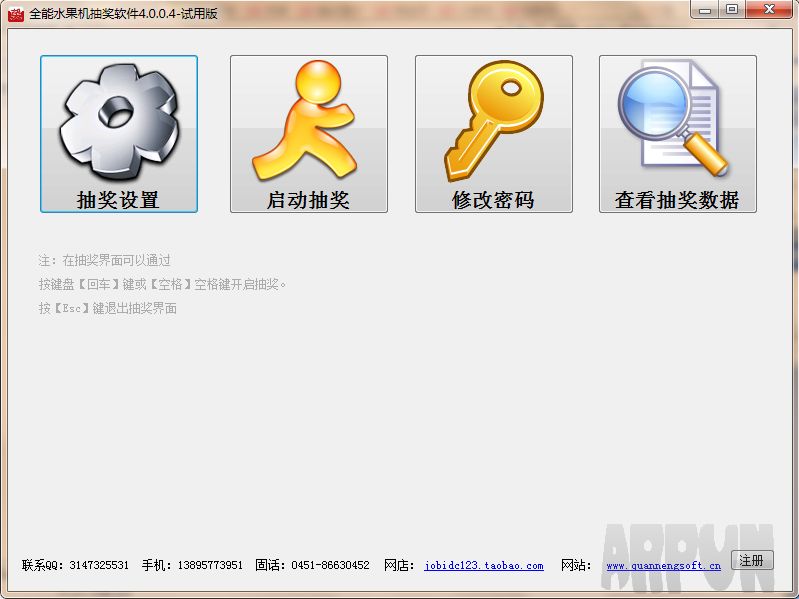Viewport: 799px width, 599px height.
Task: Click the 注册 register button
Action: pos(752,560)
